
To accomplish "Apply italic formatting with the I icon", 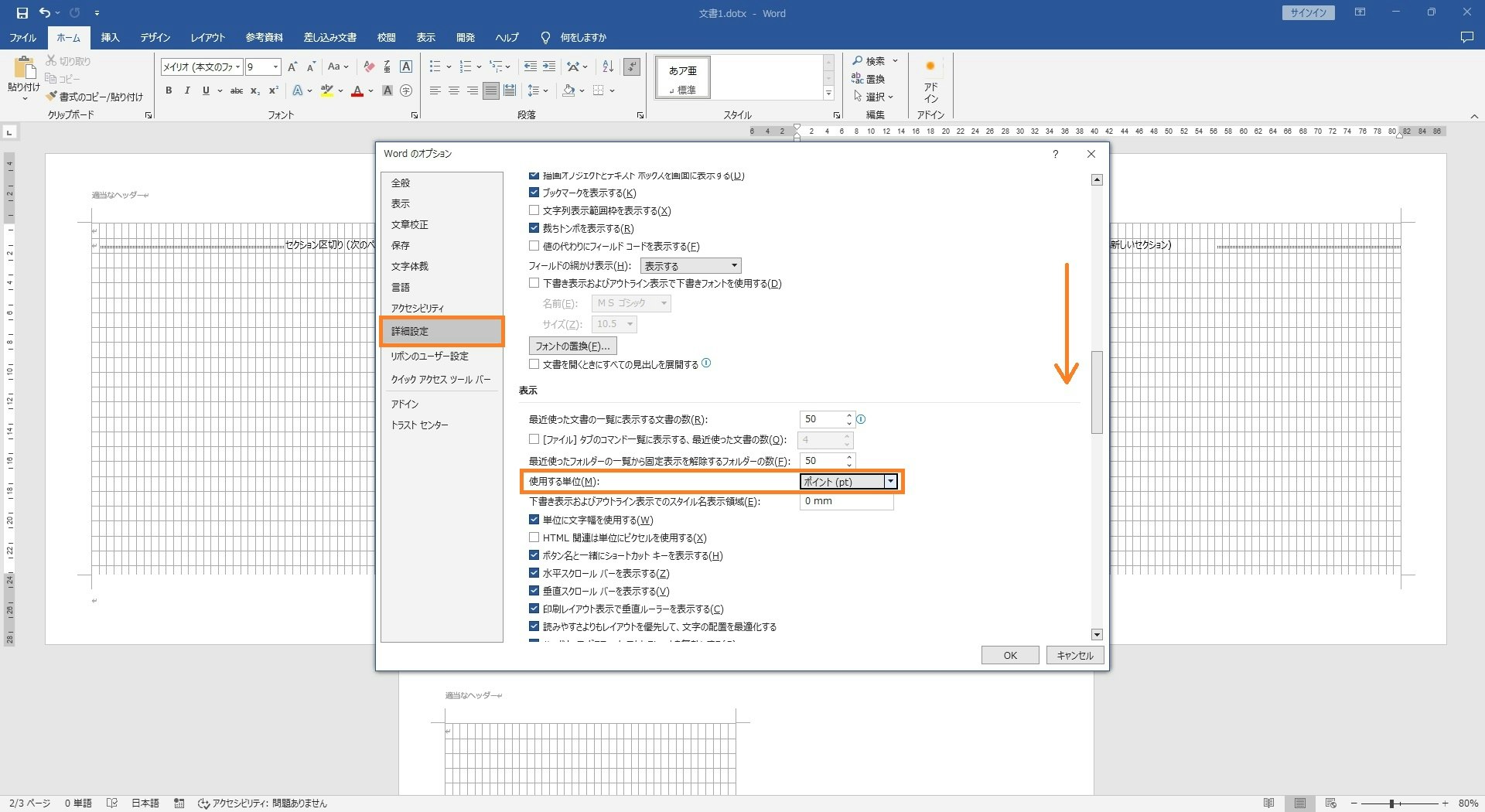I will click(x=187, y=90).
